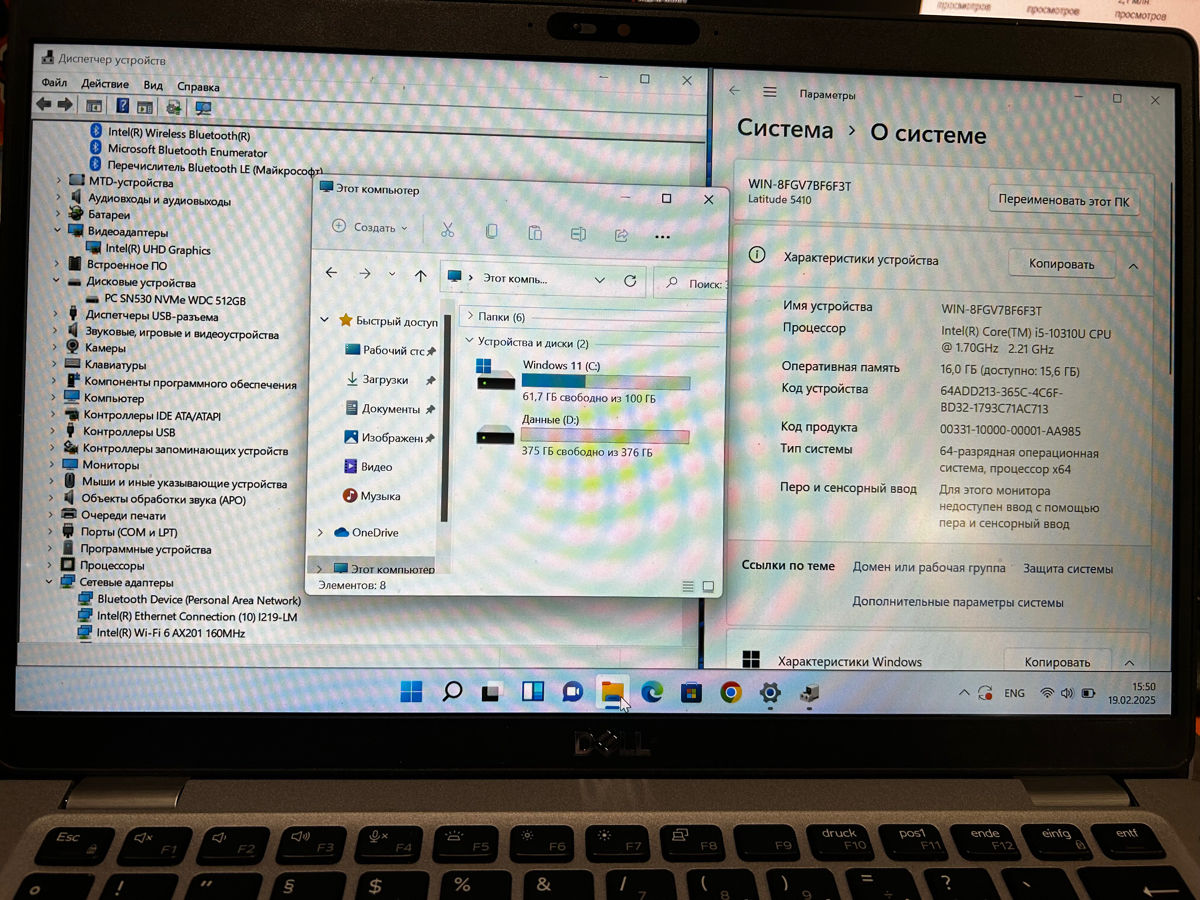Expand the Папки (6) section

471,317
